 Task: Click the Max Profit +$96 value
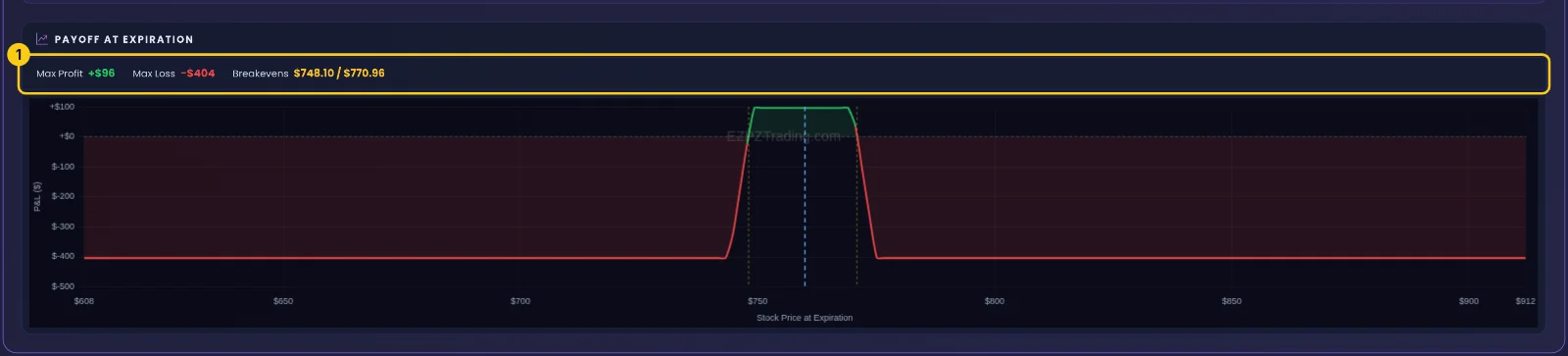point(101,74)
